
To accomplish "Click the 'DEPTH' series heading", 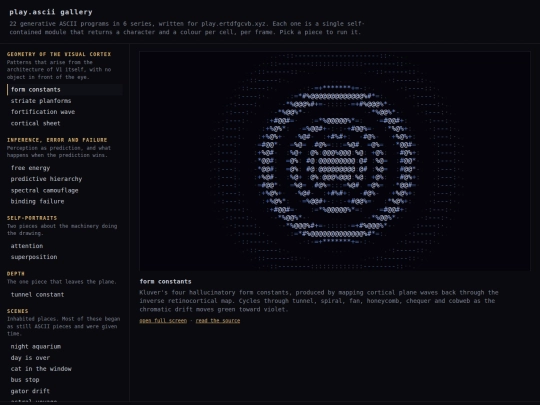I will click(16, 274).
